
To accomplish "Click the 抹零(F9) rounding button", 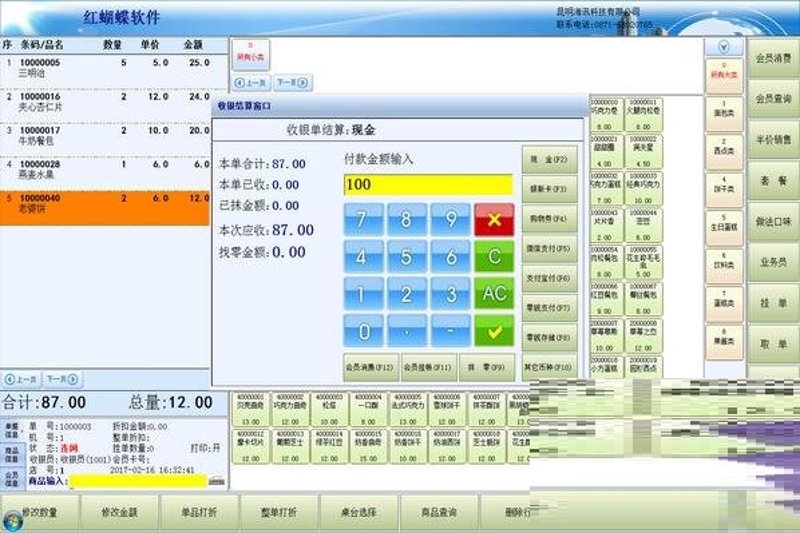I will click(x=487, y=367).
